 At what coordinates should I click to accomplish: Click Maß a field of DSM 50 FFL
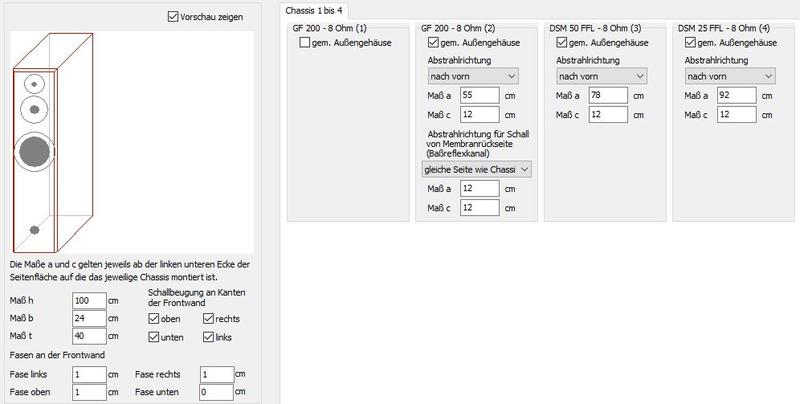(x=608, y=95)
